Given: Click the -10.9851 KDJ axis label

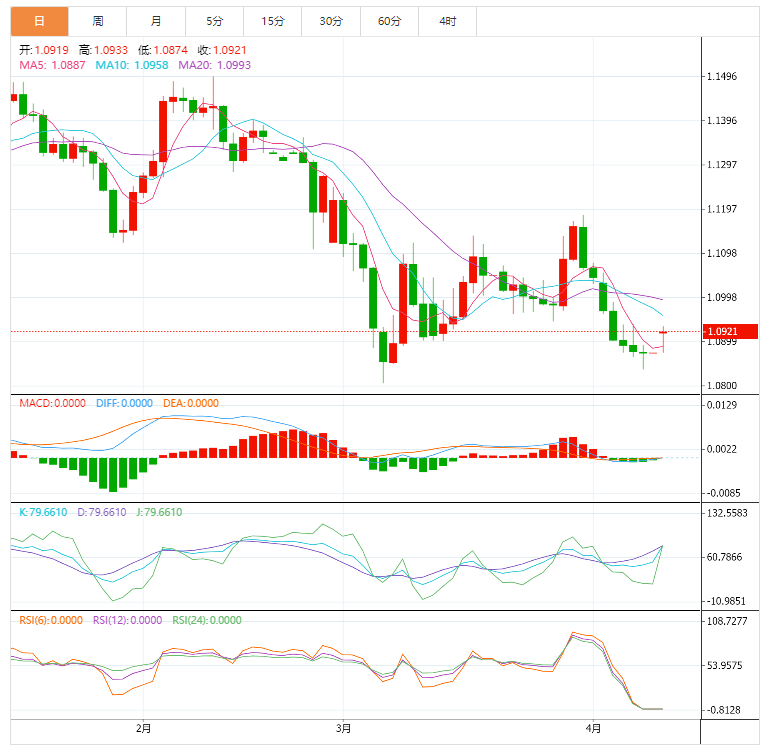Looking at the screenshot, I should [725, 601].
